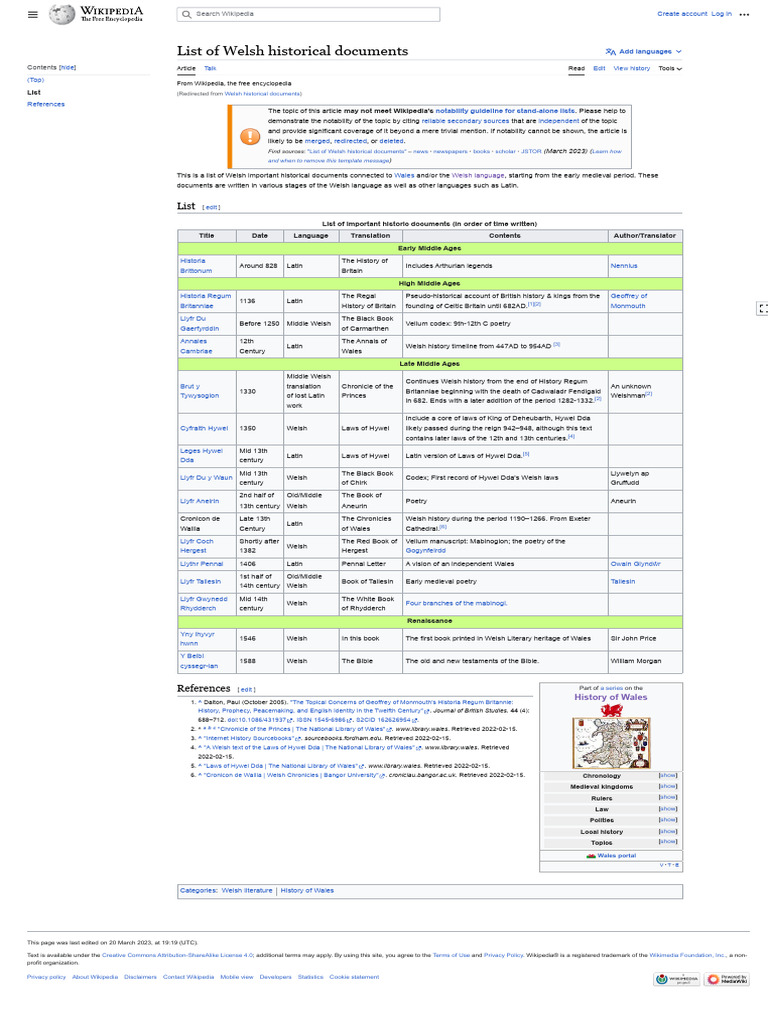Click the fullscreen toggle icon at right edge
This screenshot has width=768, height=1024.
[762, 308]
